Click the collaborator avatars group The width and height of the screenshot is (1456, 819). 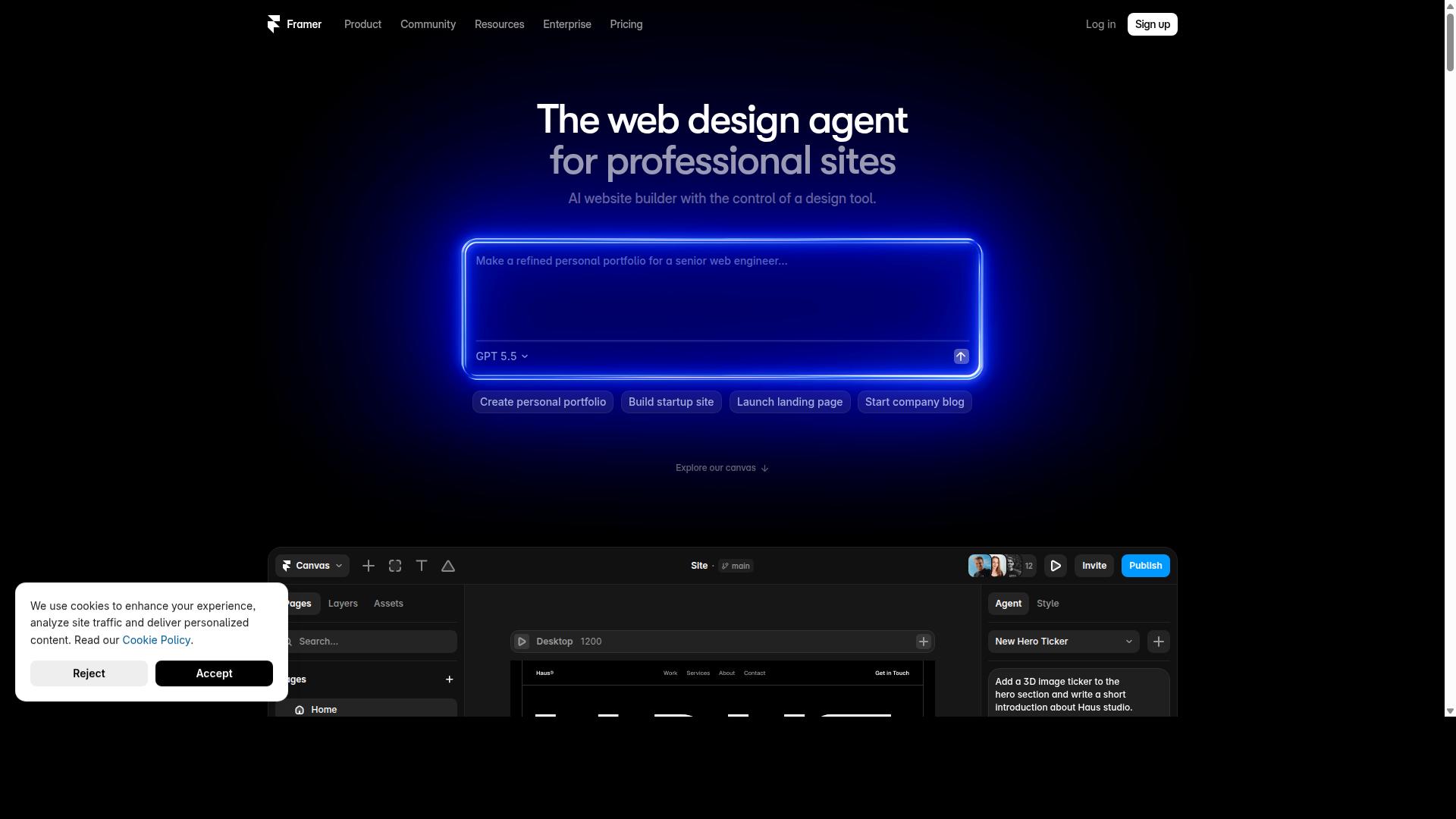coord(1002,566)
